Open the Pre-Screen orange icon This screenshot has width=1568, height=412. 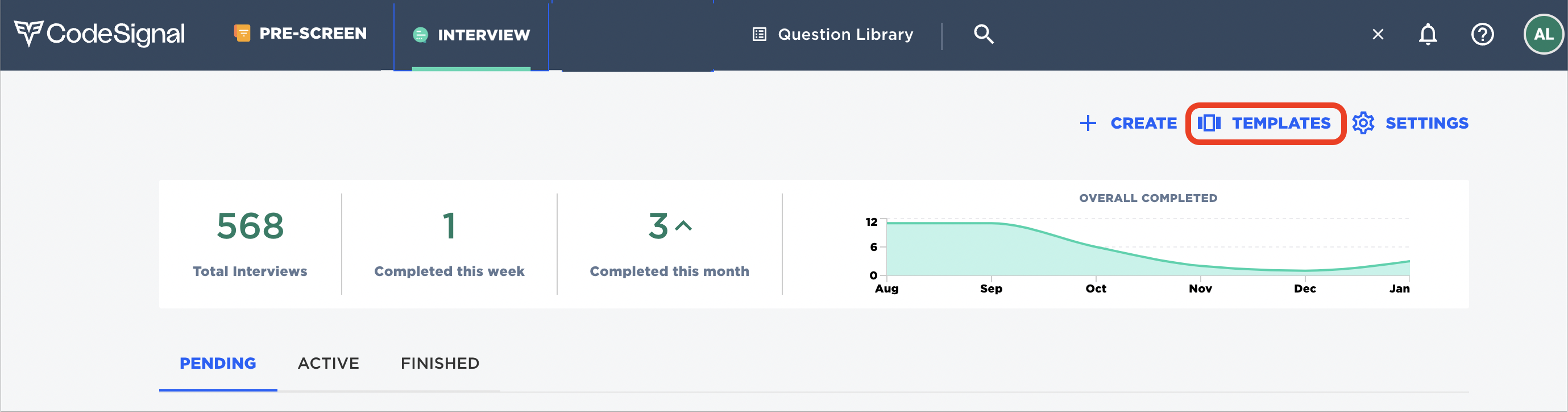[x=242, y=34]
